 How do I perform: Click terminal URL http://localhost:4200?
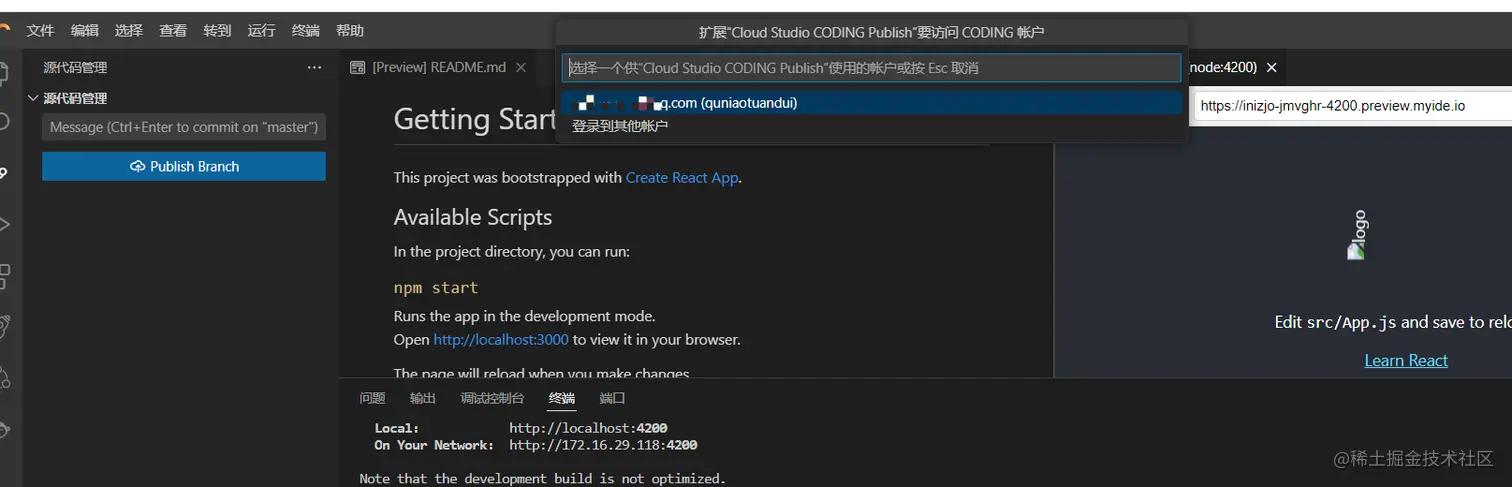pyautogui.click(x=588, y=428)
